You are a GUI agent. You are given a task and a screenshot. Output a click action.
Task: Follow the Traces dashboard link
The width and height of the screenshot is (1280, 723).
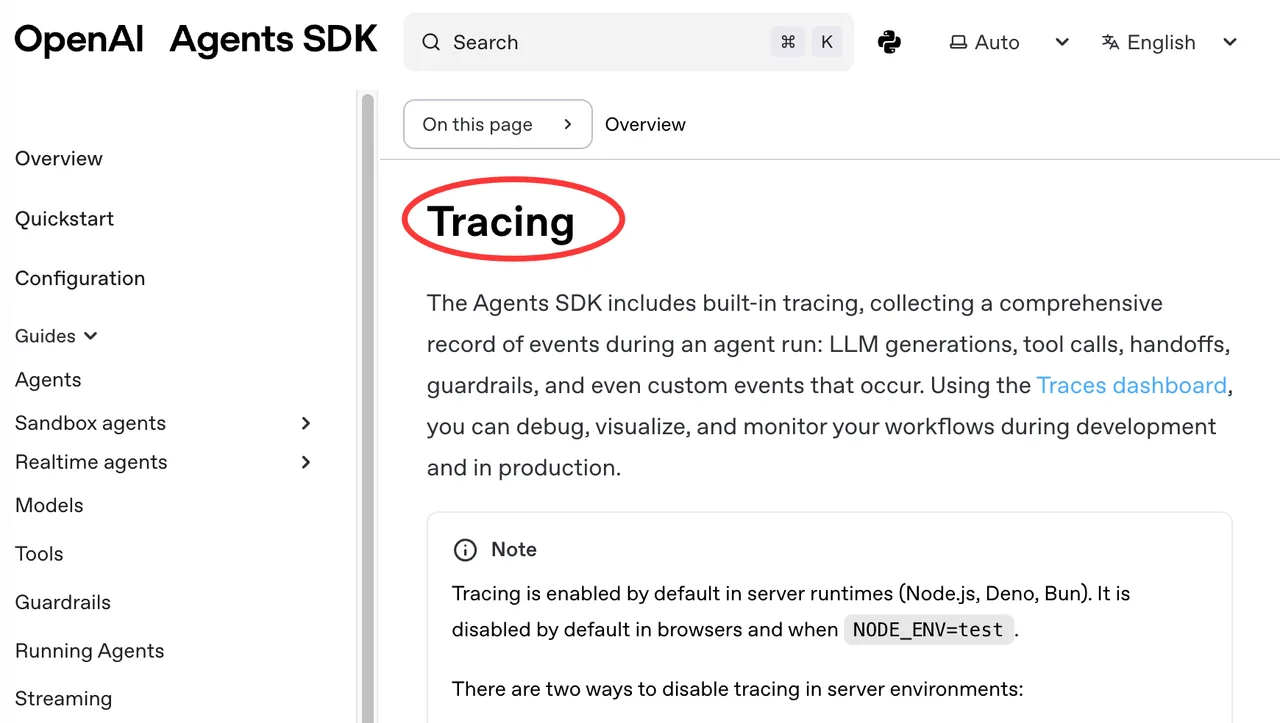tap(1132, 385)
